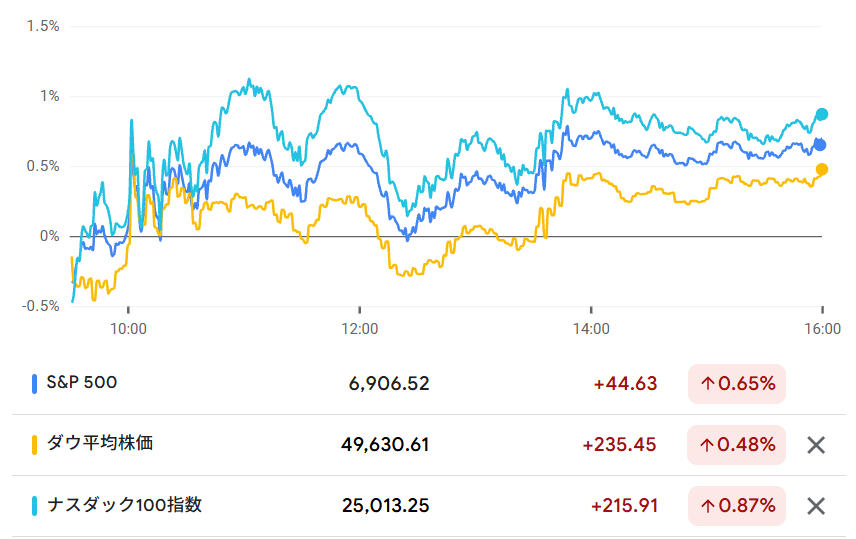This screenshot has width=856, height=539.
Task: Remove ナスダック100指数 using its X icon
Action: [x=816, y=506]
